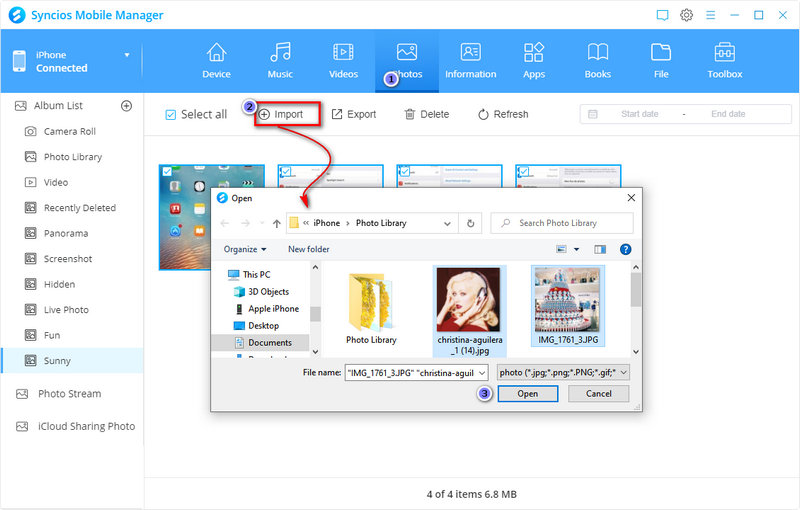Image resolution: width=800 pixels, height=510 pixels.
Task: Open the feedback message icon in title bar
Action: coord(662,15)
